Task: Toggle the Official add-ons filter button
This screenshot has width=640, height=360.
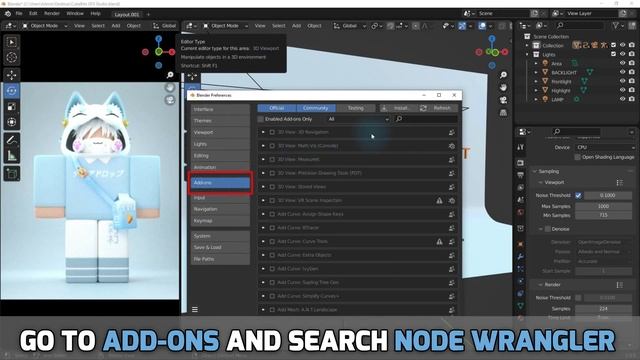Action: 277,108
